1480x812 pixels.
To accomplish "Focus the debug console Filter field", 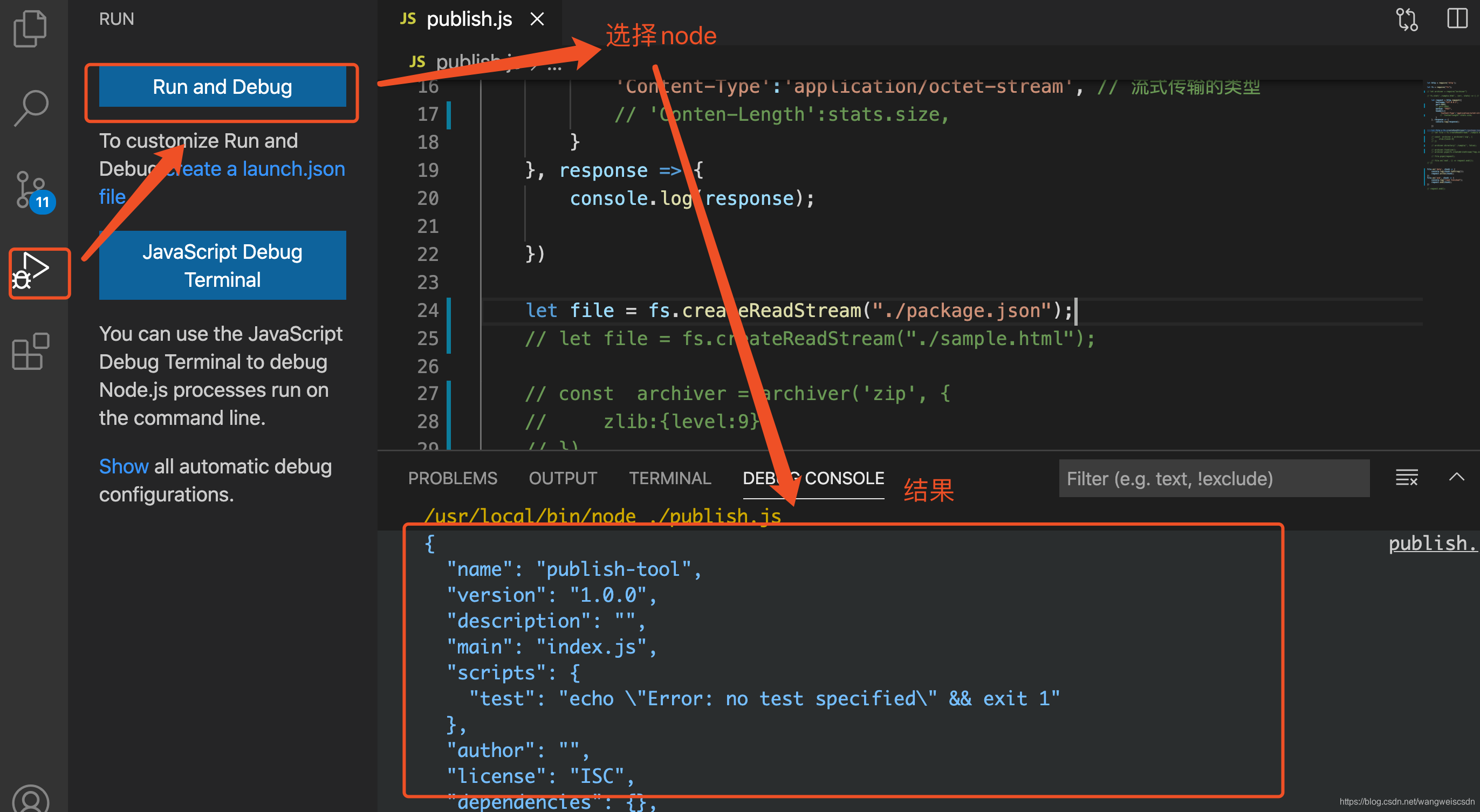I will (1214, 478).
